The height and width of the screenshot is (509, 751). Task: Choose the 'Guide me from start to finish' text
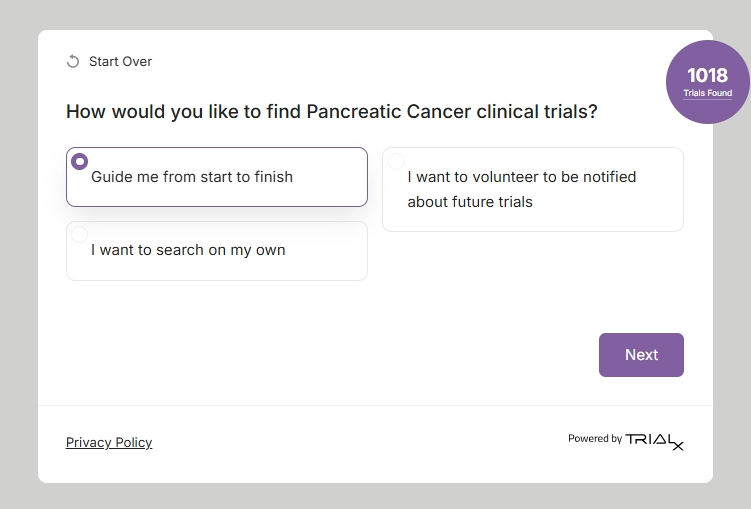pyautogui.click(x=192, y=177)
